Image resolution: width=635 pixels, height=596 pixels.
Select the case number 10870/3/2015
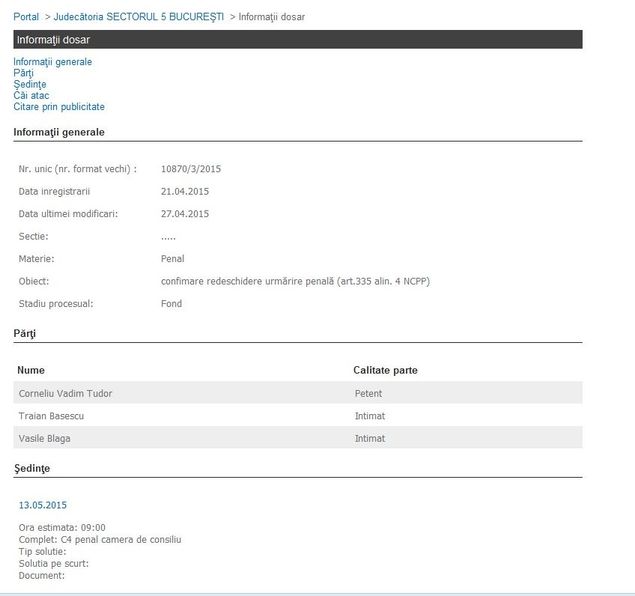(x=191, y=169)
